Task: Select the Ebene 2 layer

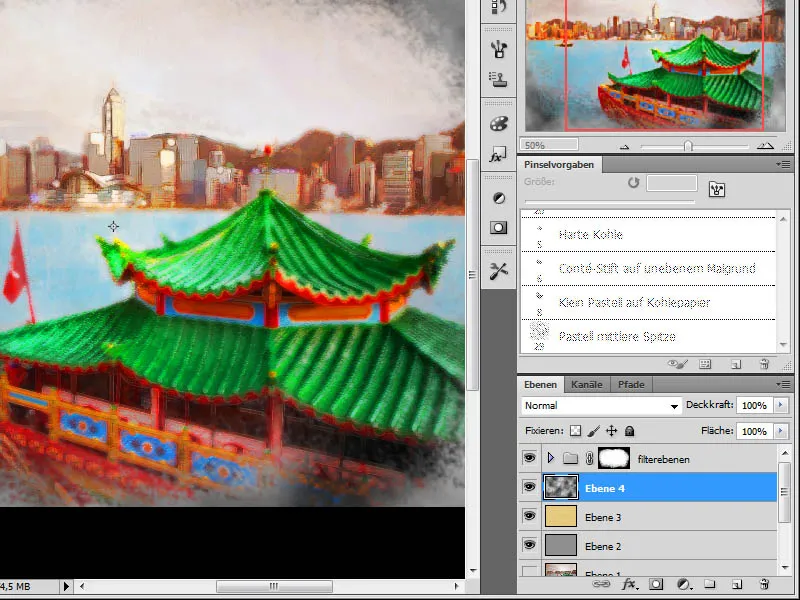Action: (658, 546)
